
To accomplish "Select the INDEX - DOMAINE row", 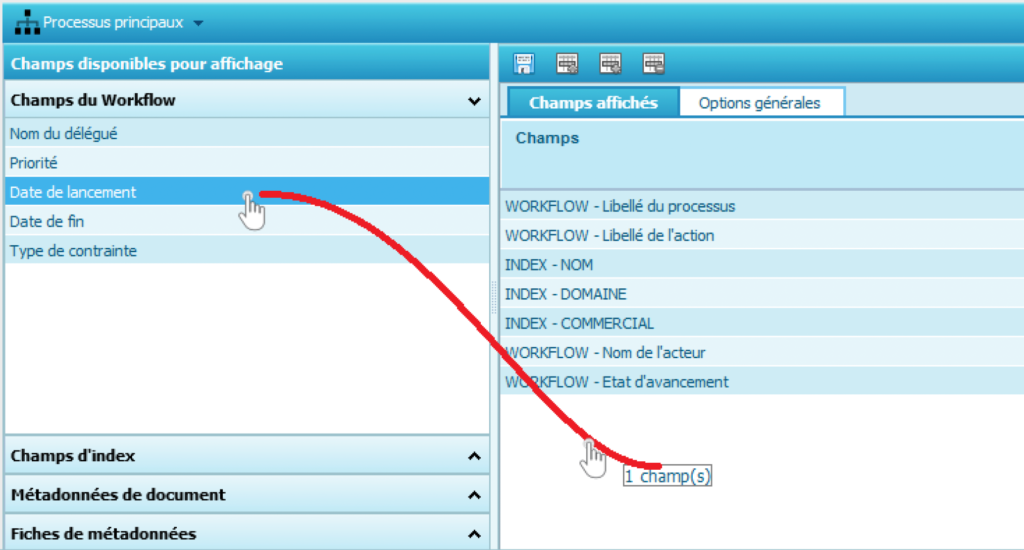I will coord(566,294).
